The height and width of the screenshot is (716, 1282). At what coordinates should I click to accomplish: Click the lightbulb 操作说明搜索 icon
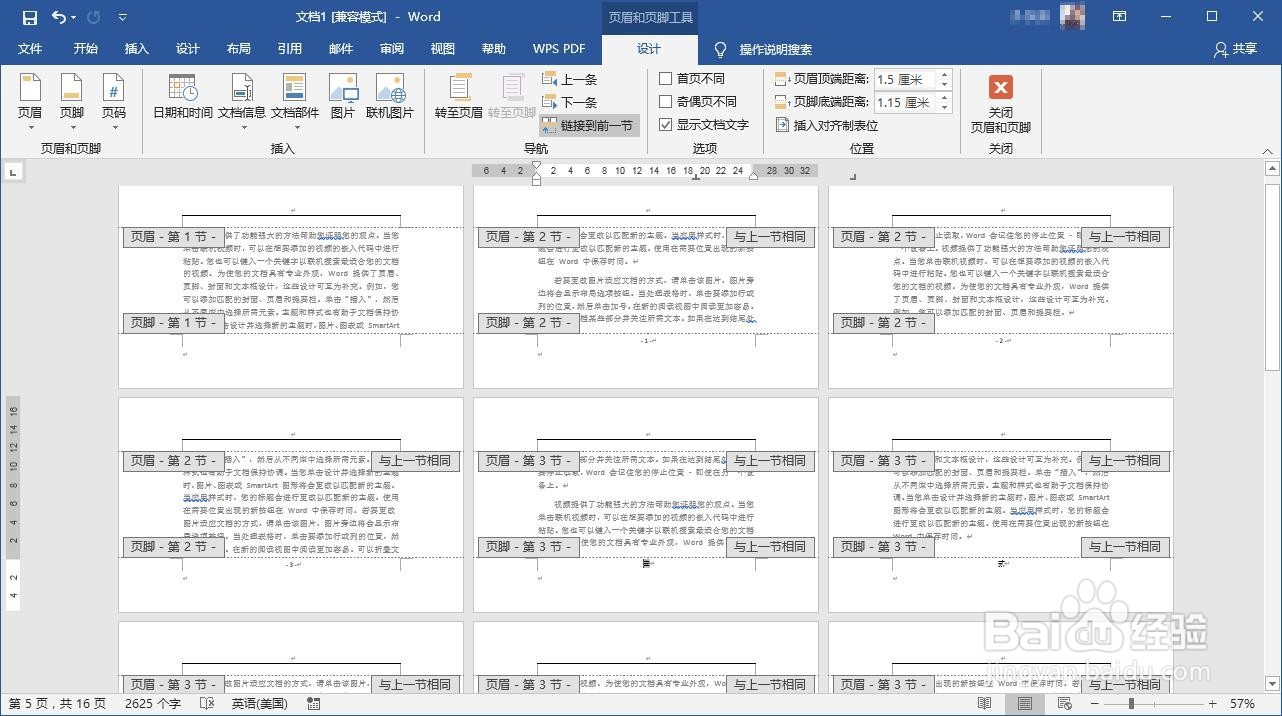720,49
